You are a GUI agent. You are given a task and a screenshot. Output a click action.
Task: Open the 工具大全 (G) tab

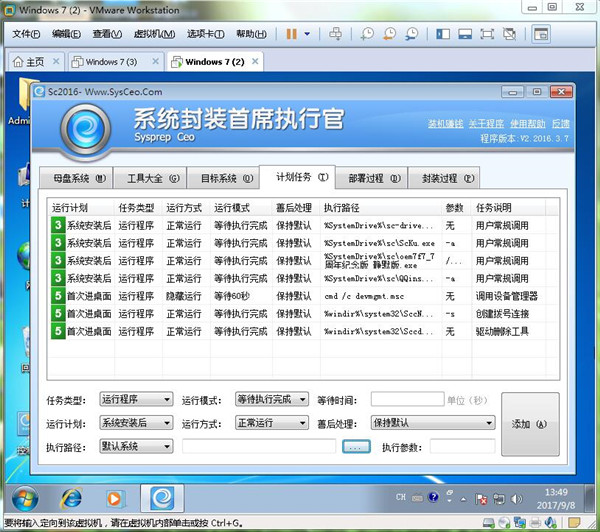[150, 178]
